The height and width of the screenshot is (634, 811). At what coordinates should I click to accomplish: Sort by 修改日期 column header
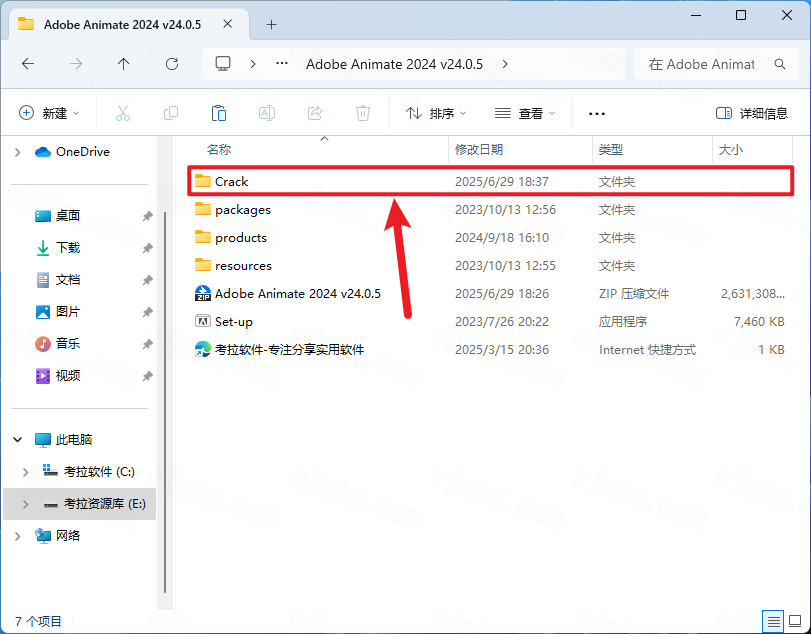pyautogui.click(x=479, y=150)
